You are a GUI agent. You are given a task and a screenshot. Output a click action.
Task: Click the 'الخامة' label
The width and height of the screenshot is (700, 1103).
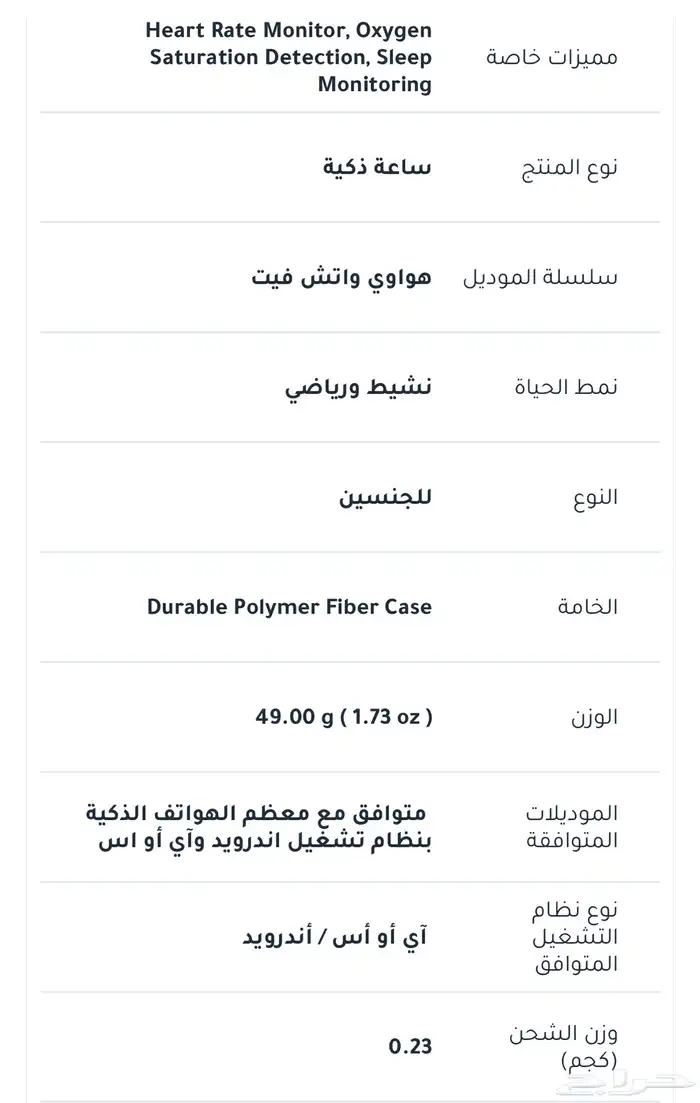point(587,607)
